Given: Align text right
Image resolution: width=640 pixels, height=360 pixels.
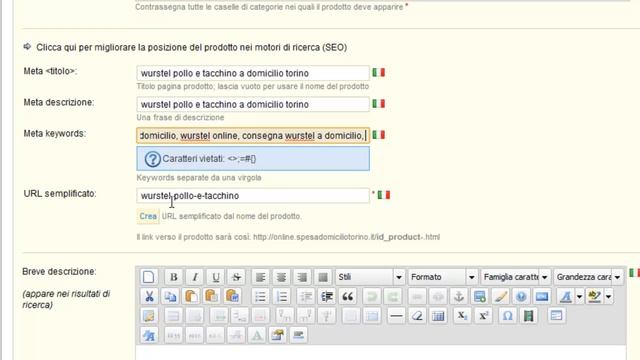Looking at the screenshot, I should [302, 277].
